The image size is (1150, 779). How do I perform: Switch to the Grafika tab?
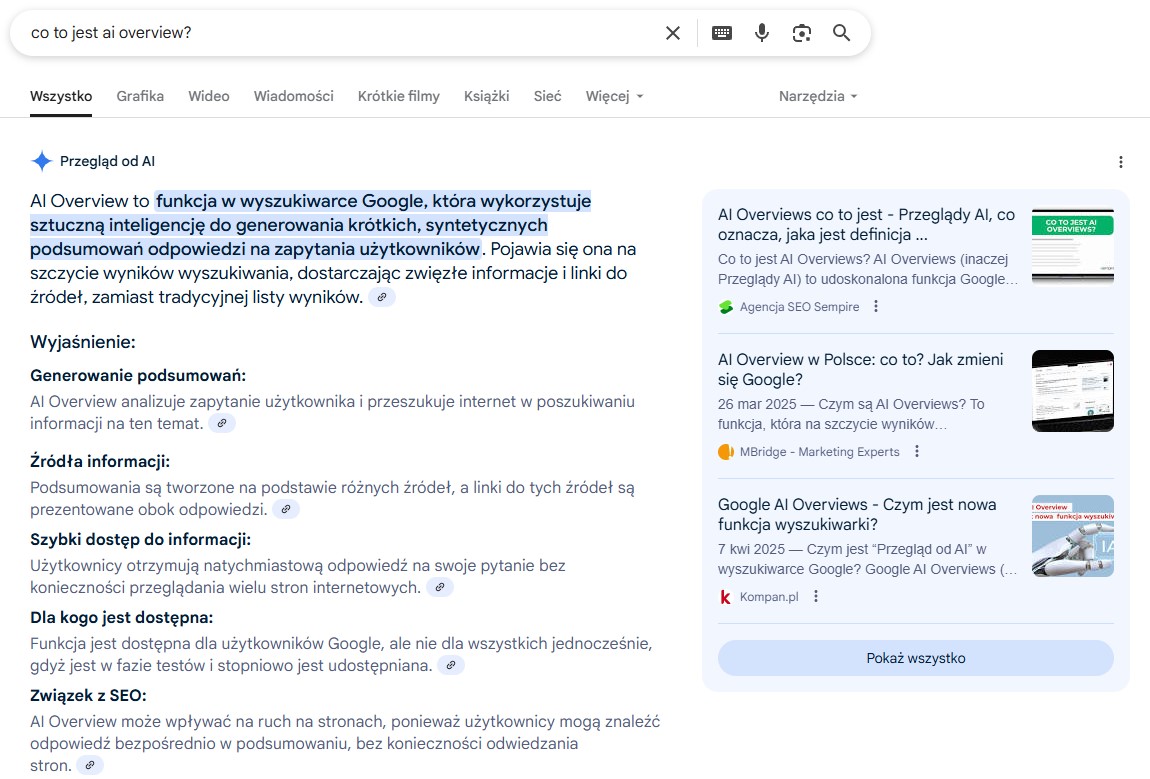click(x=140, y=96)
